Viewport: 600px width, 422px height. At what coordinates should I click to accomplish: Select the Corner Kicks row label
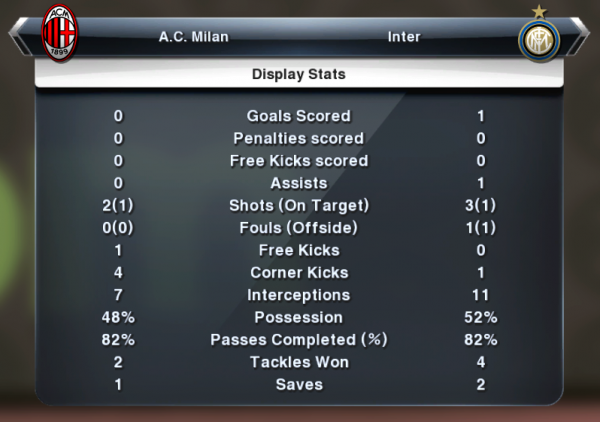[x=299, y=272]
